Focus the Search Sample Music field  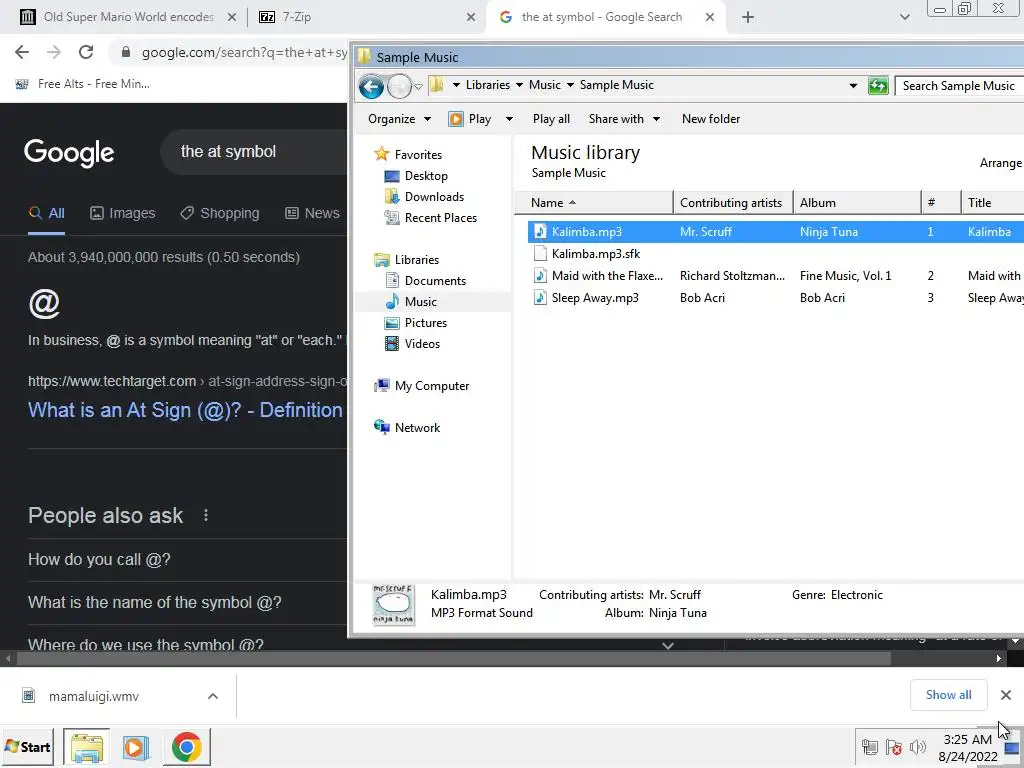959,86
